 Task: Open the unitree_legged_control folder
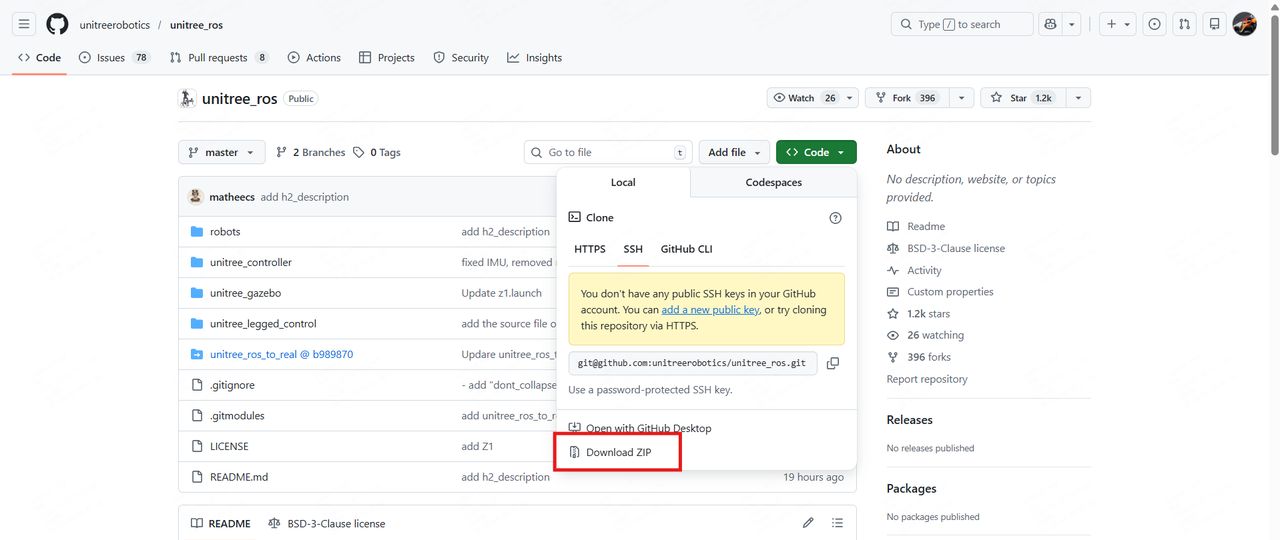pyautogui.click(x=263, y=324)
